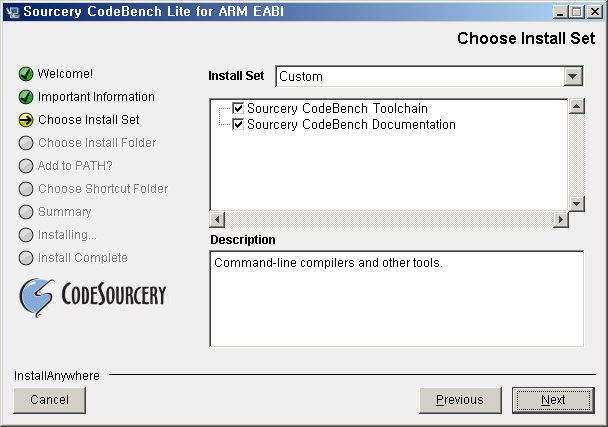Viewport: 608px width, 427px height.
Task: Click the Next button
Action: pos(553,400)
